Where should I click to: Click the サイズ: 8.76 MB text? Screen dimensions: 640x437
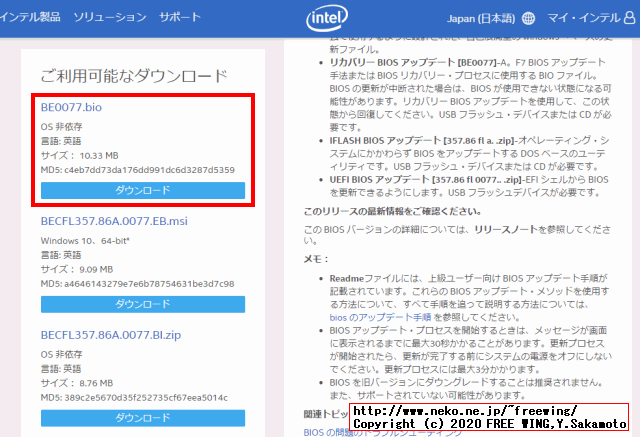(77, 384)
